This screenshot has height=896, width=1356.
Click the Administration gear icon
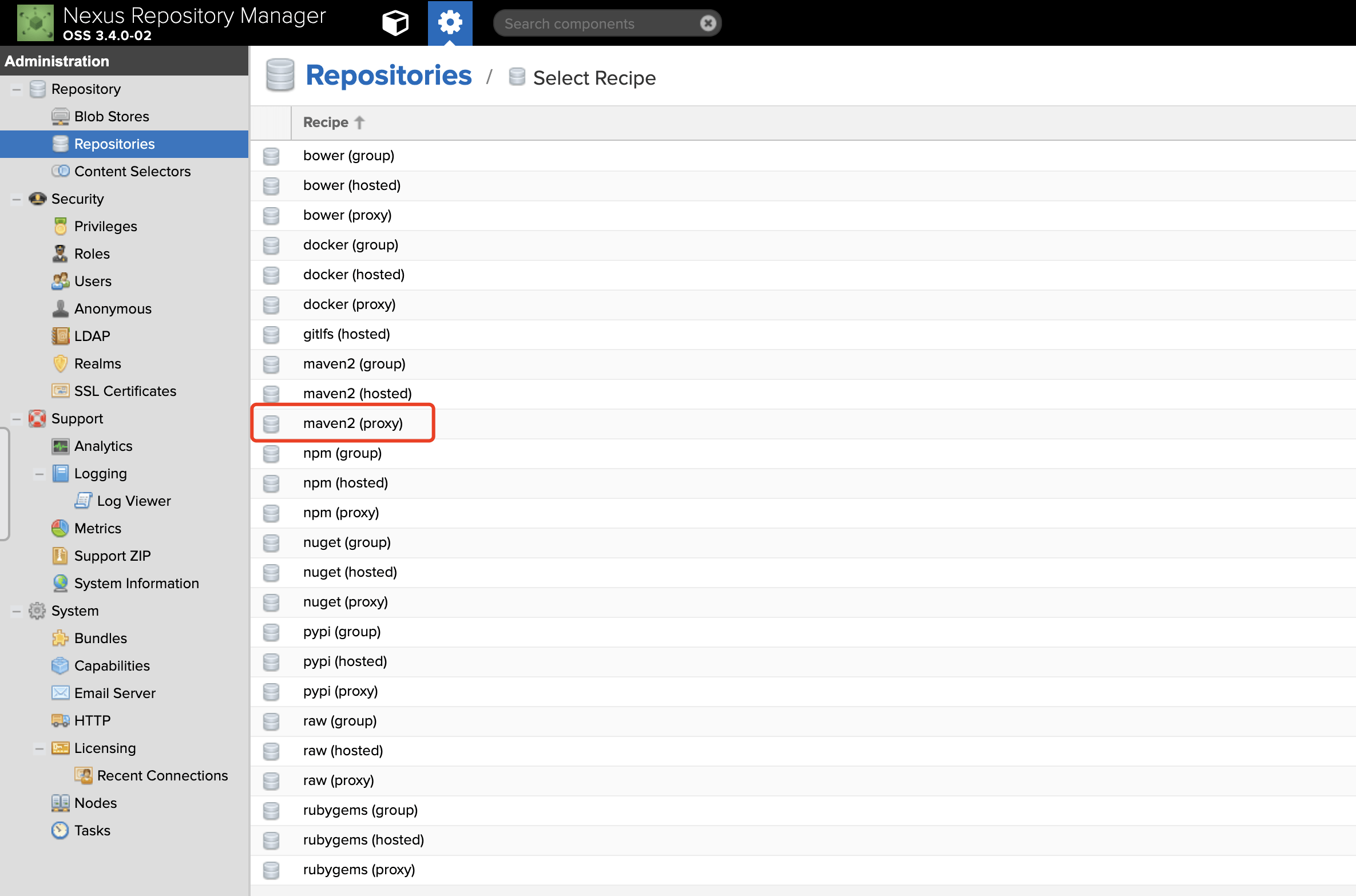(450, 23)
